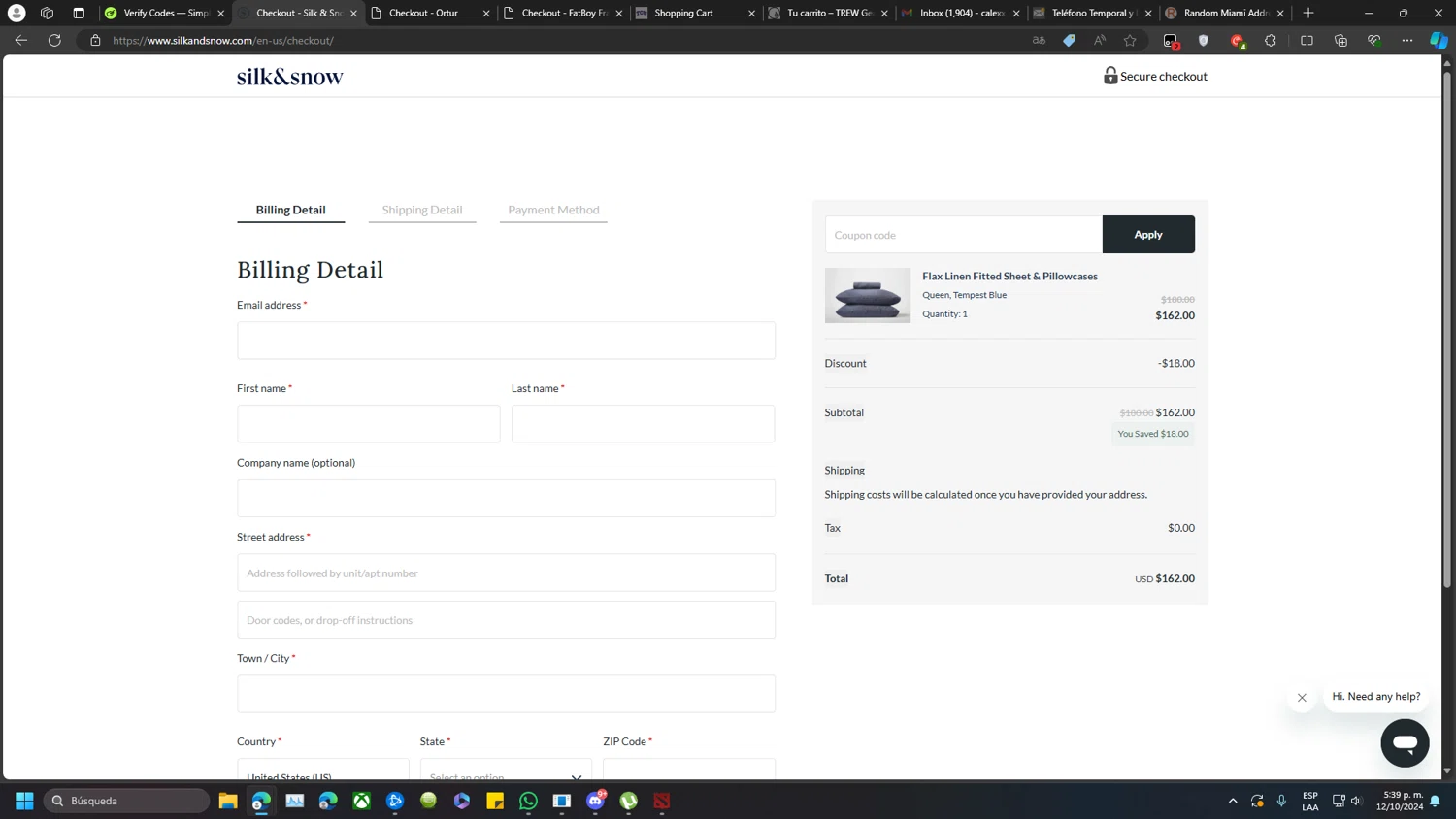Dismiss the 'Hi. Need any help?' message

pyautogui.click(x=1302, y=697)
